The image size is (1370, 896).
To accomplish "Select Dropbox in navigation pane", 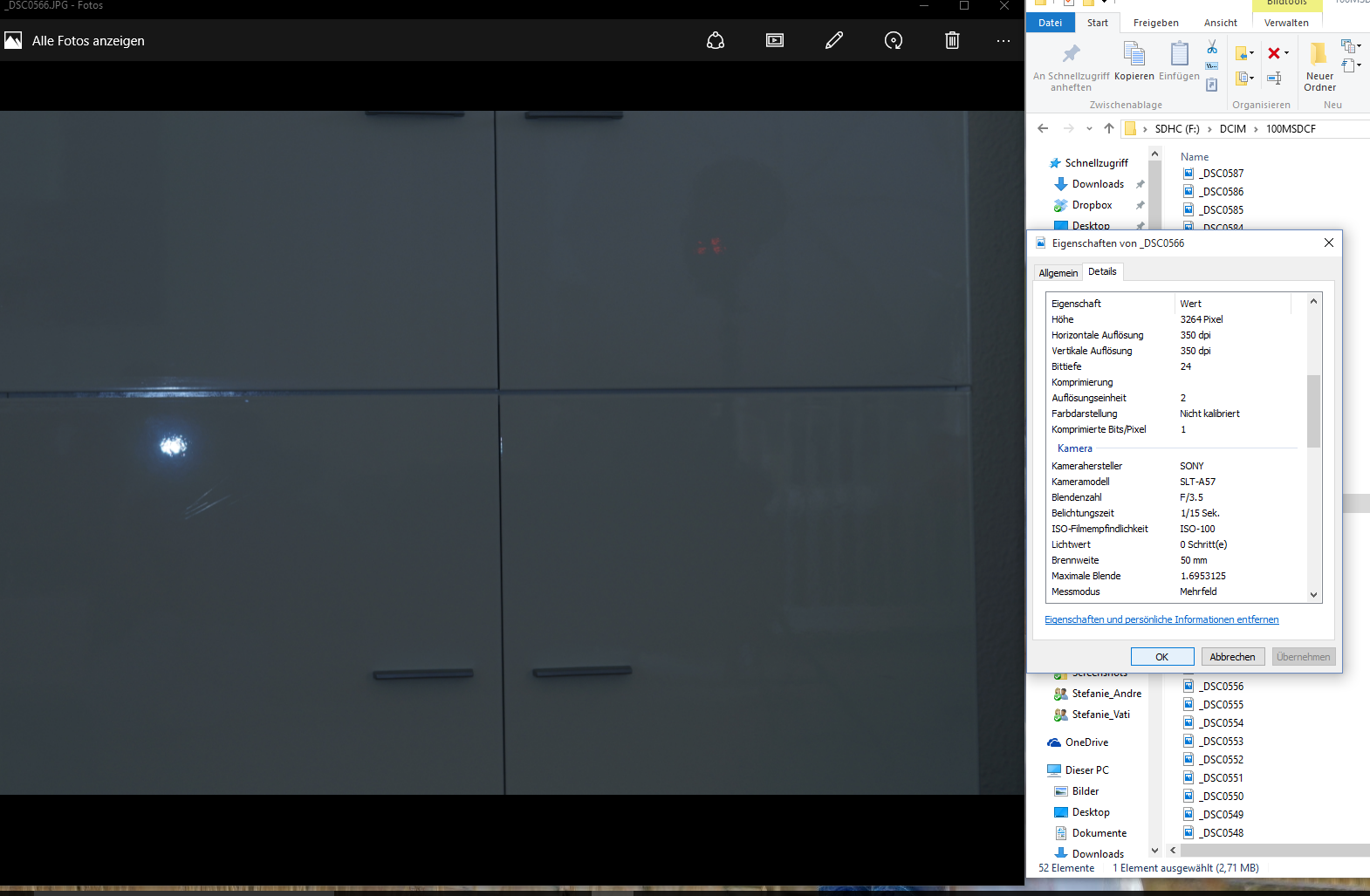I will [x=1092, y=205].
